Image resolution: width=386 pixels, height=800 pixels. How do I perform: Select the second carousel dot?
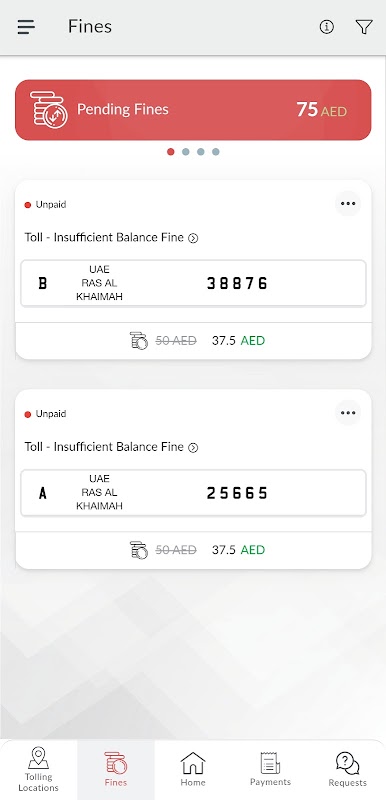coord(186,152)
